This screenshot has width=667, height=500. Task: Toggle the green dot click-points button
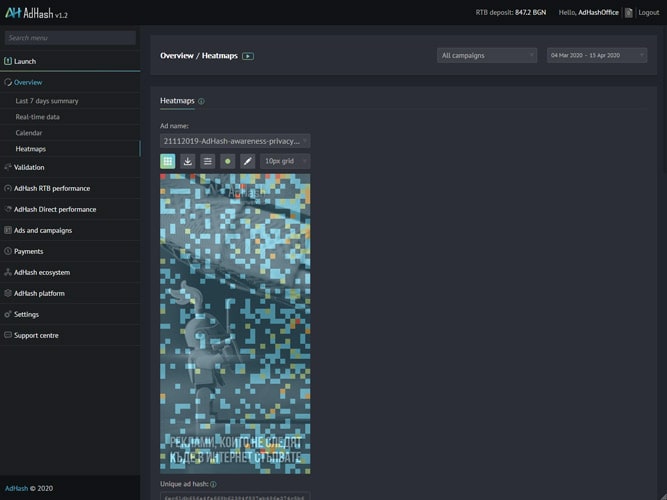pos(227,161)
